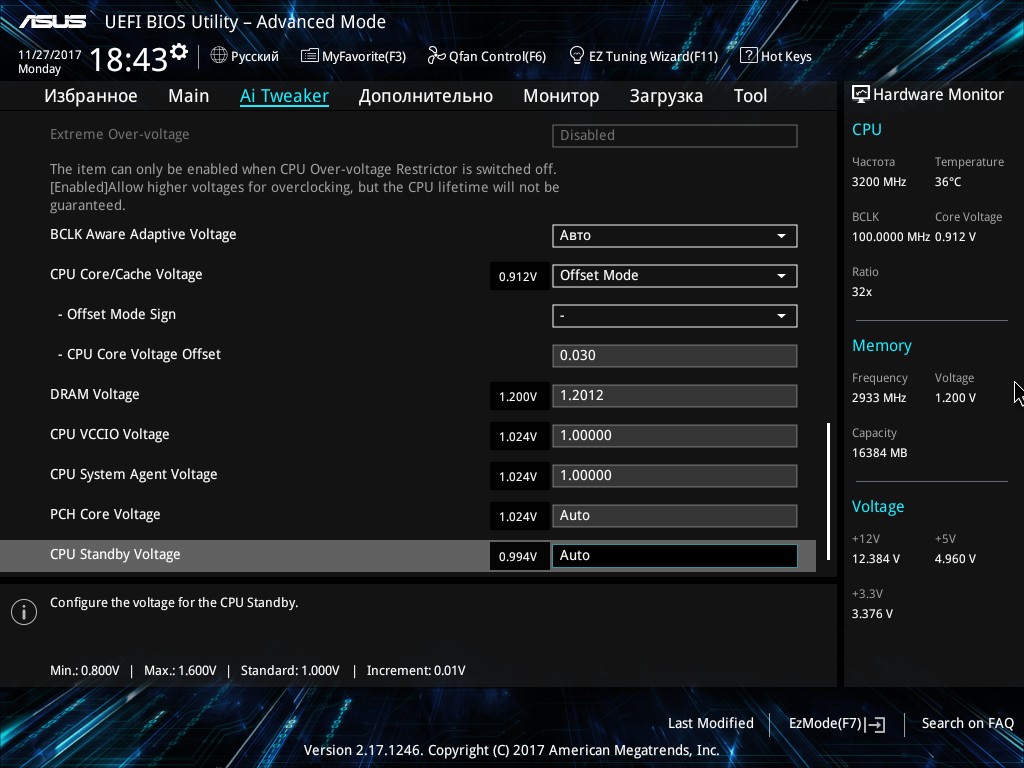Click the 36°C temperature value
Image resolution: width=1024 pixels, height=768 pixels.
click(948, 182)
